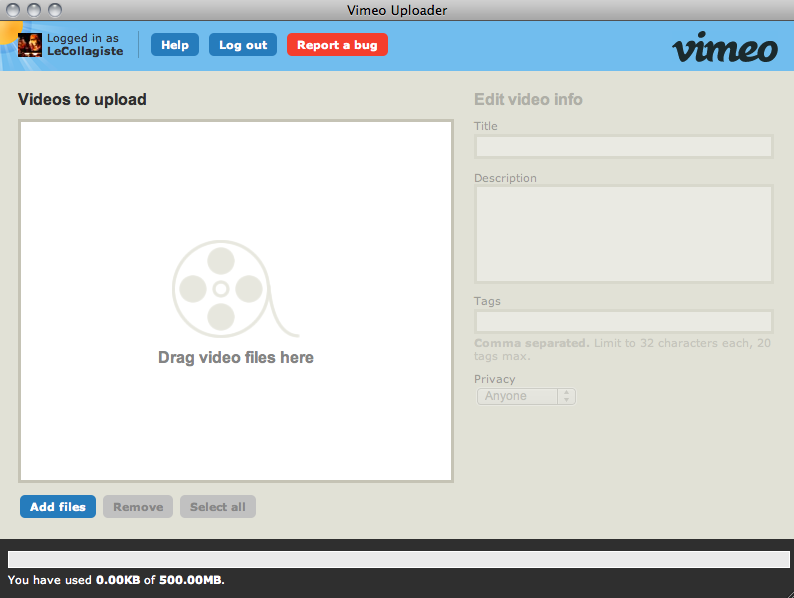Viewport: 794px width, 598px height.
Task: Click the Select all button
Action: (218, 507)
